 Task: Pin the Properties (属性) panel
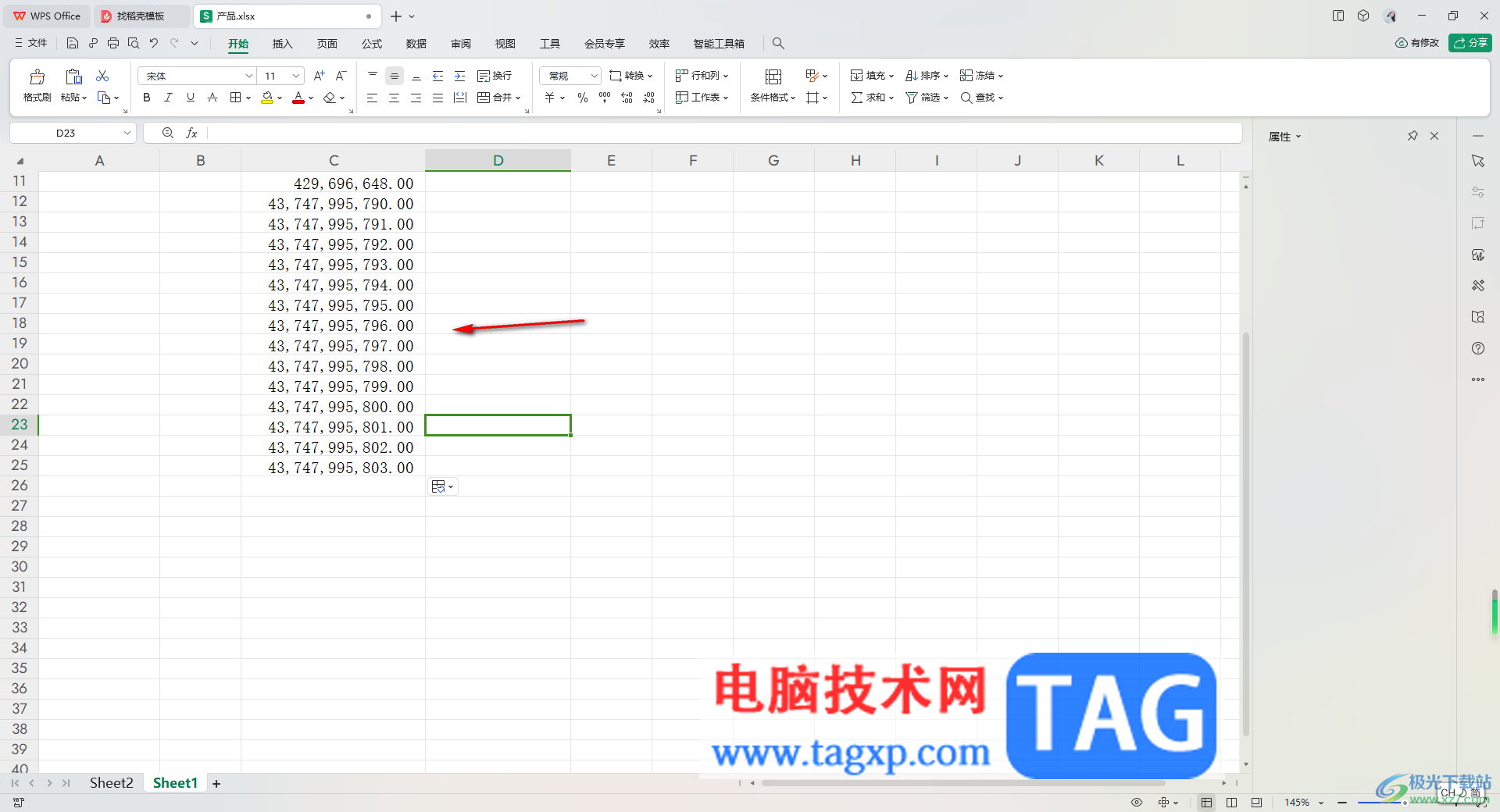point(1412,136)
